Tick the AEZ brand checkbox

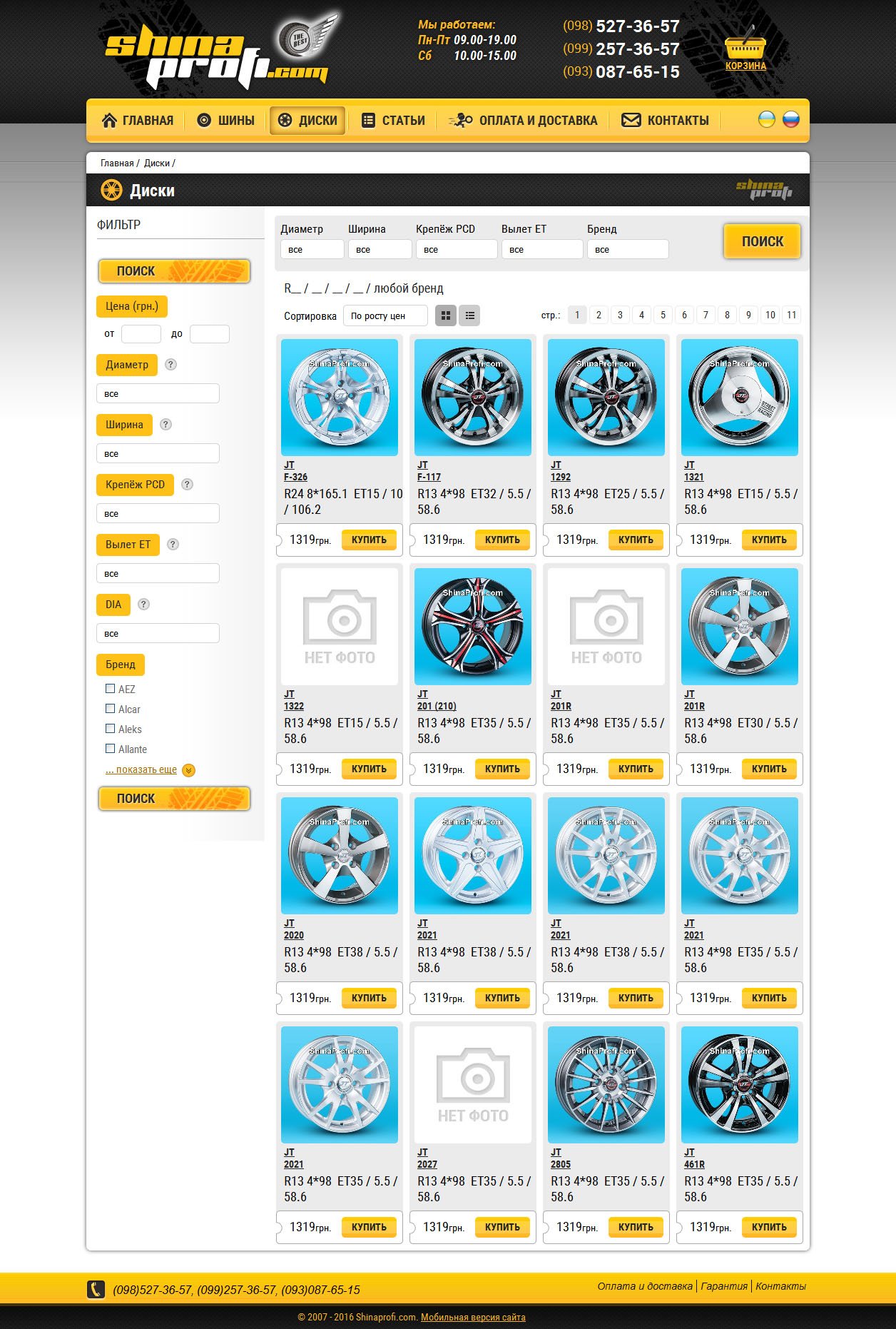coord(110,689)
